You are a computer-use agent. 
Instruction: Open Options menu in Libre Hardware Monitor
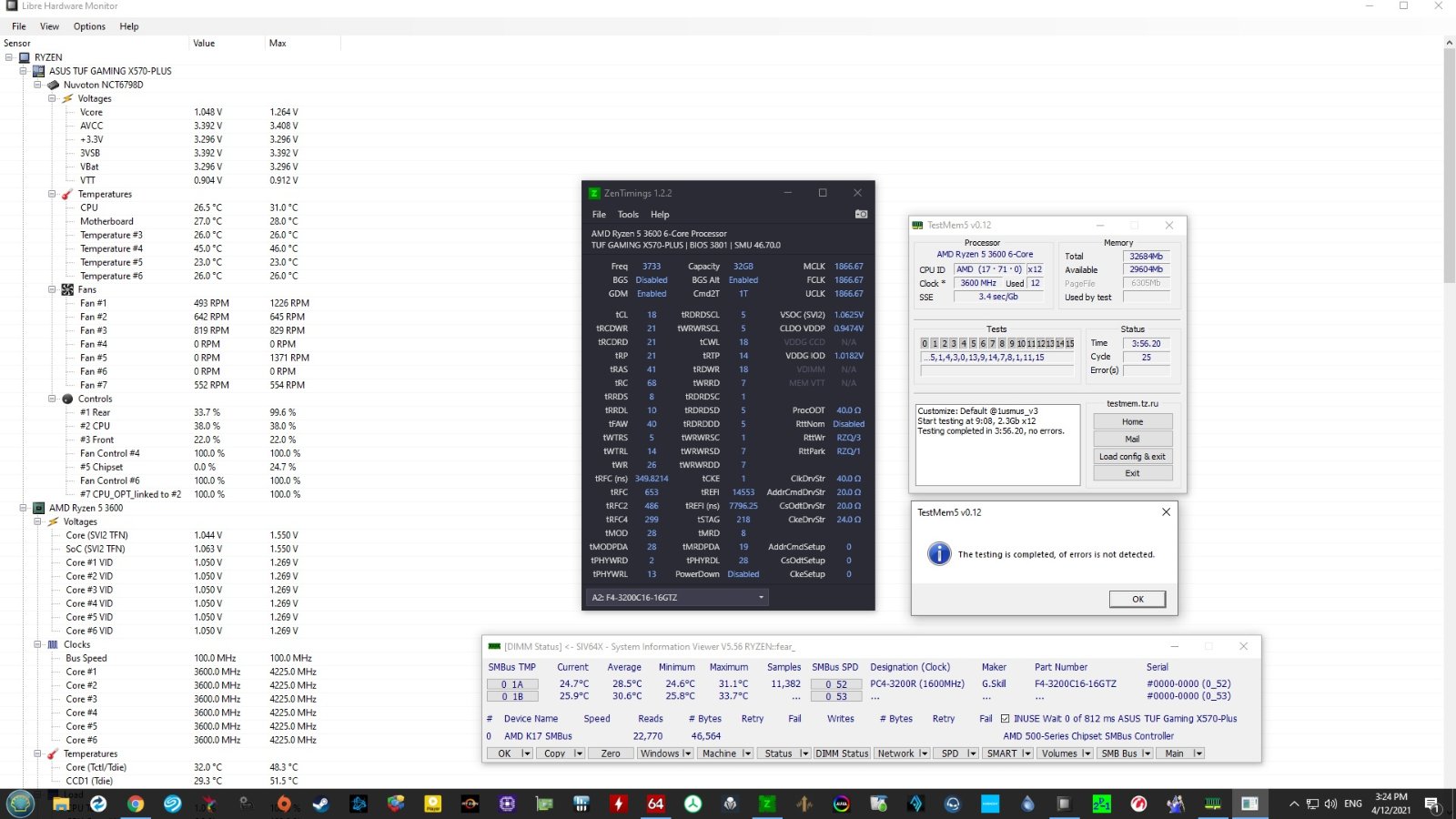pos(89,26)
